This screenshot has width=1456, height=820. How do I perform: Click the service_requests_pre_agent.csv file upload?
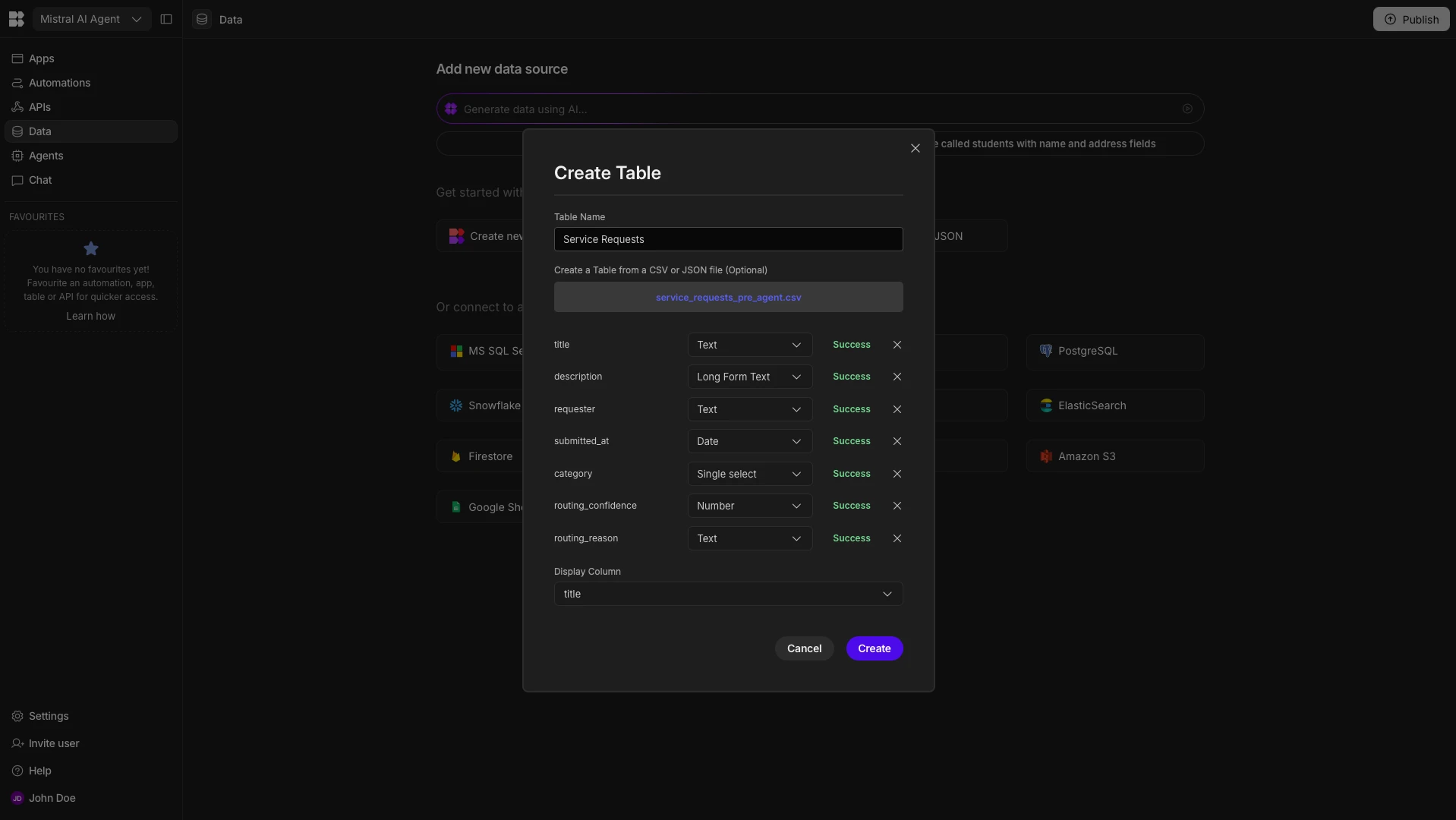[728, 297]
